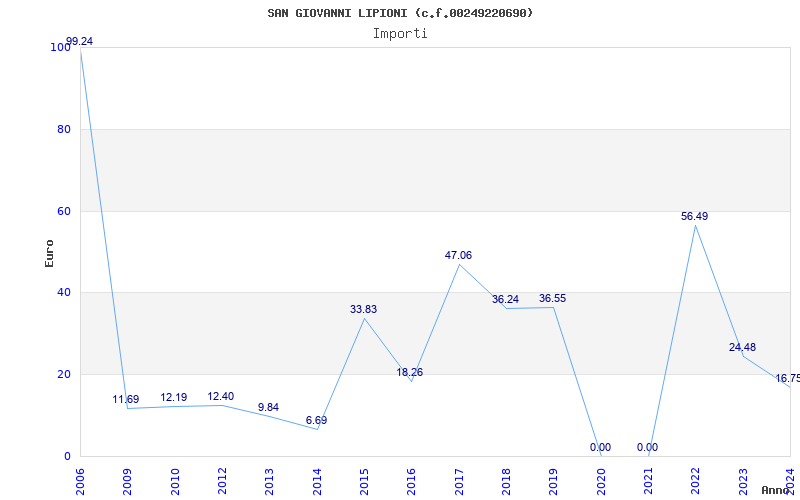Select the 2009 x-axis year label
The image size is (800, 500).
(128, 482)
